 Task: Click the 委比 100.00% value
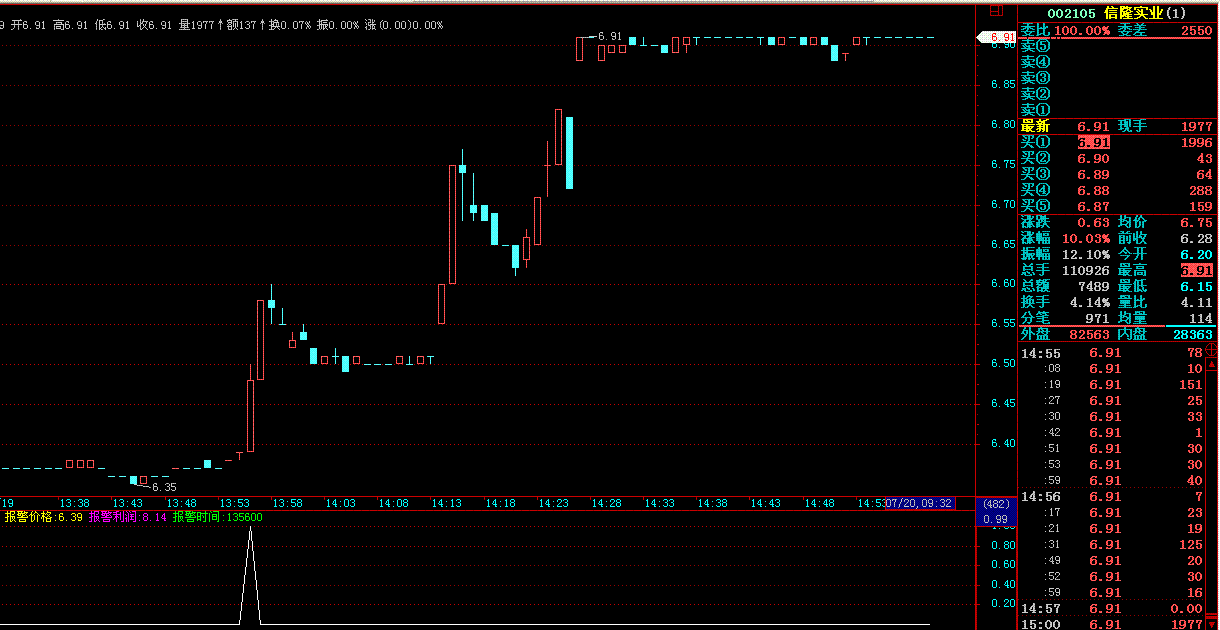pos(1081,30)
